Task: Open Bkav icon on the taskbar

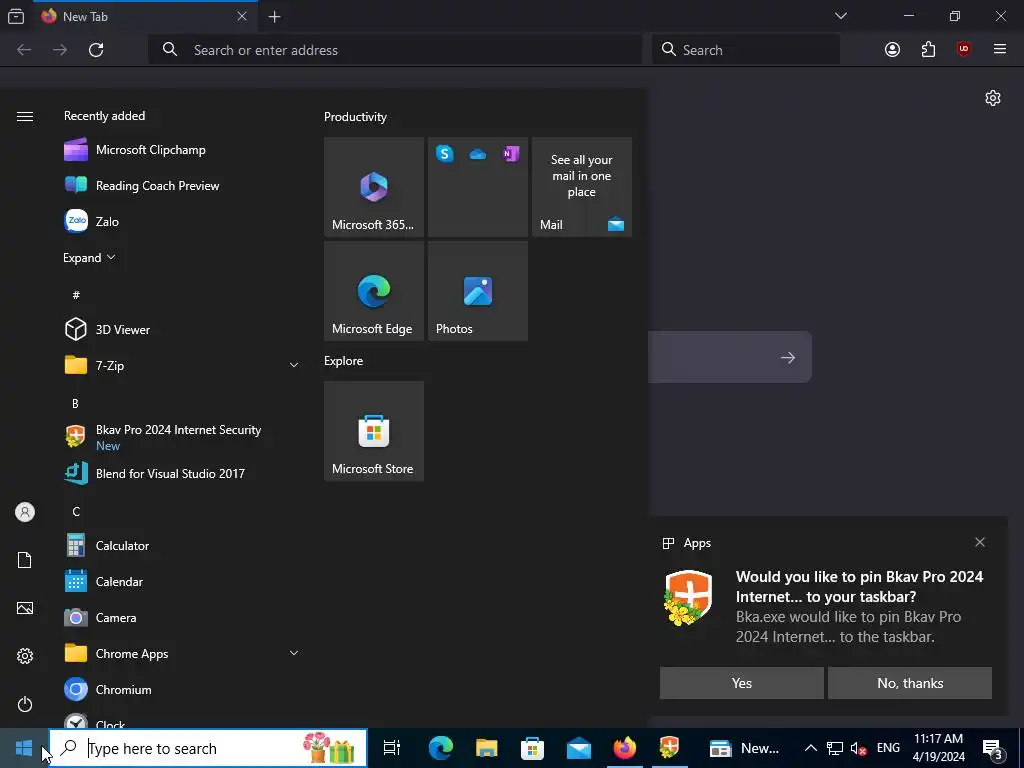Action: [x=669, y=748]
